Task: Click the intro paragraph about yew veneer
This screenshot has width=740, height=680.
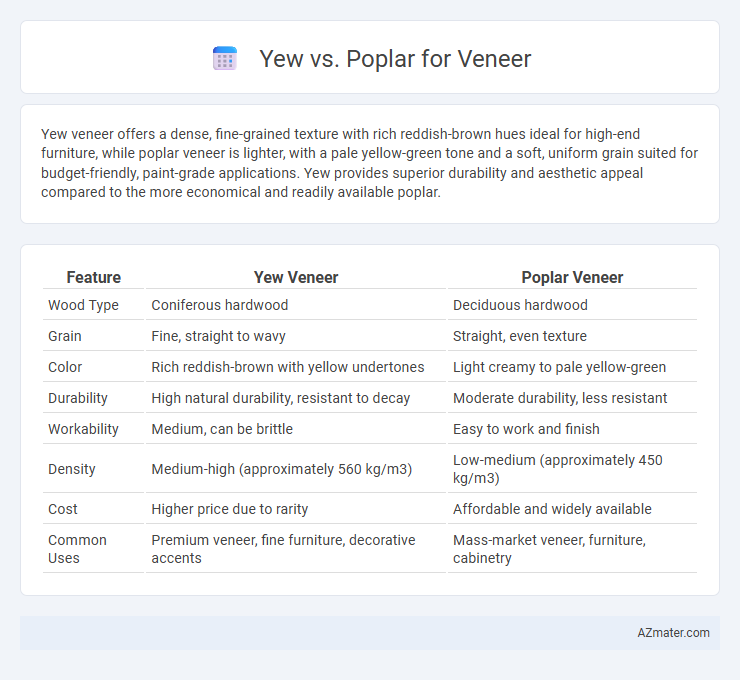Action: point(370,163)
